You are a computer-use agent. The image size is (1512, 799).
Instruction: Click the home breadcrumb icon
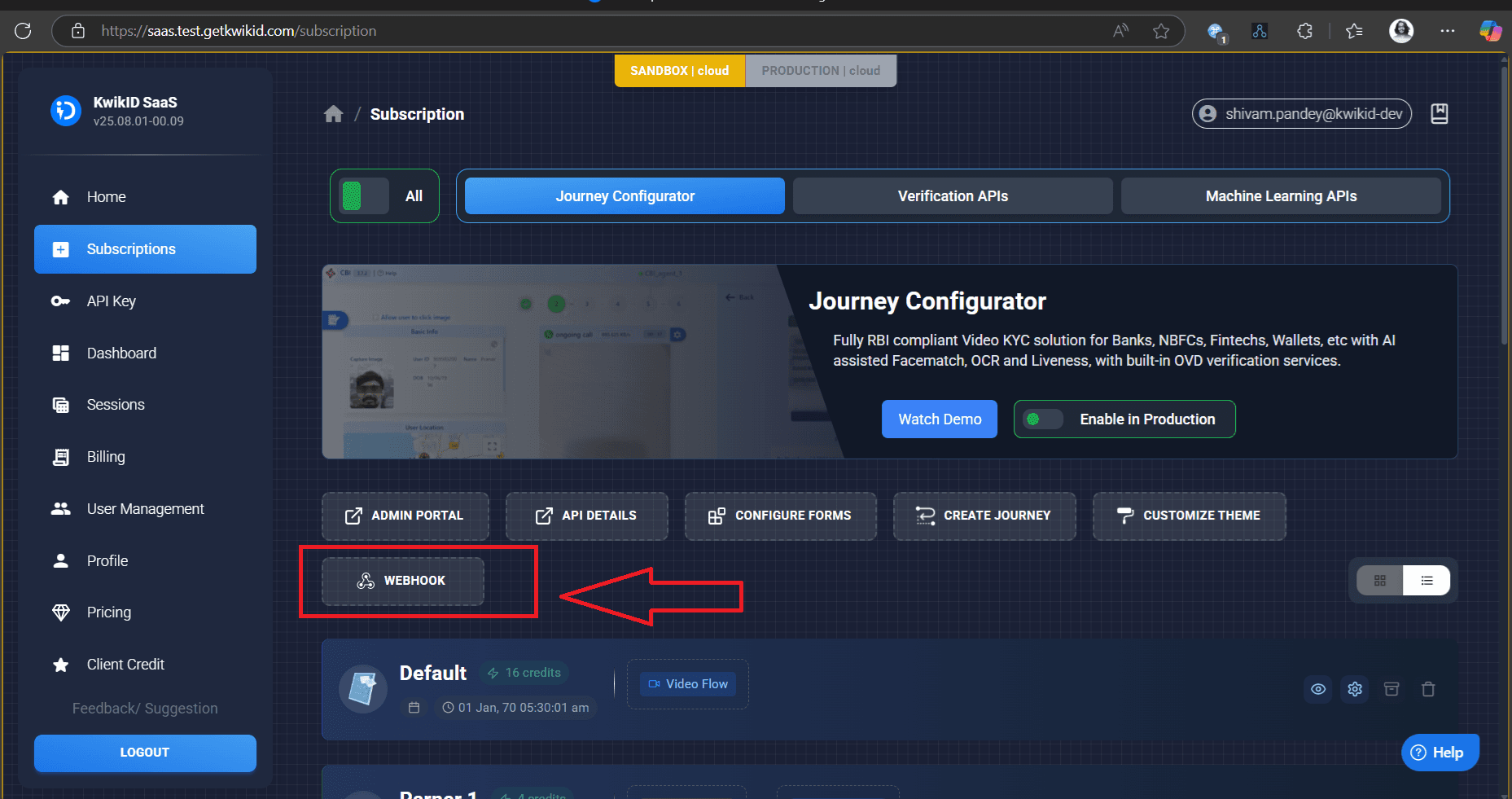pos(333,114)
